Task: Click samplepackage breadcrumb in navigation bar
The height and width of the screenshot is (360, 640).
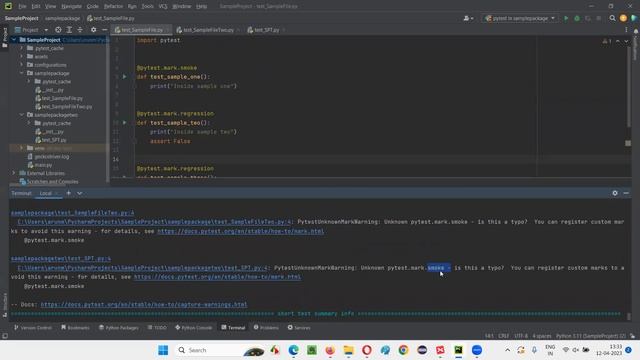Action: (x=62, y=18)
